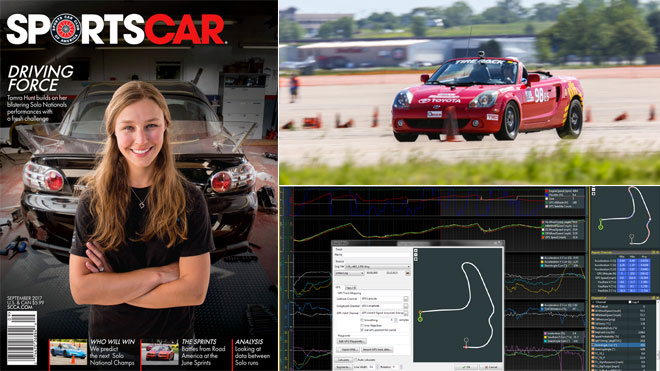Select the highlighted row in the Channel List
Viewport: 660px width, 371px height.
click(x=618, y=345)
